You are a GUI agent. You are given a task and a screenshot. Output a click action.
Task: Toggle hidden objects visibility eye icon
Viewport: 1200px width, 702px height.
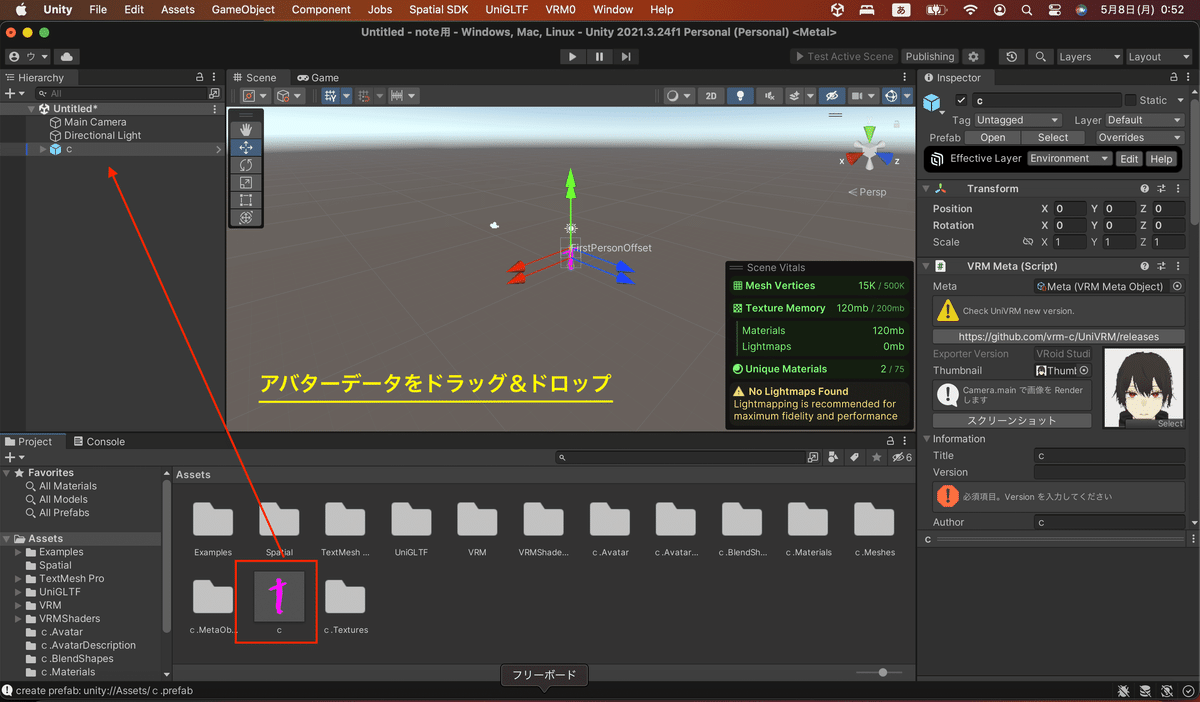coord(830,96)
